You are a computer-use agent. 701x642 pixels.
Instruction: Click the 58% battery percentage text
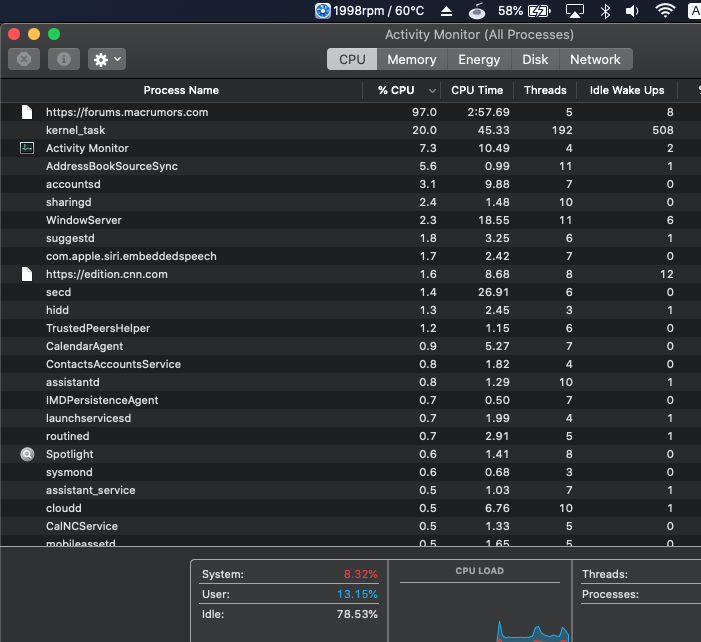click(x=510, y=11)
